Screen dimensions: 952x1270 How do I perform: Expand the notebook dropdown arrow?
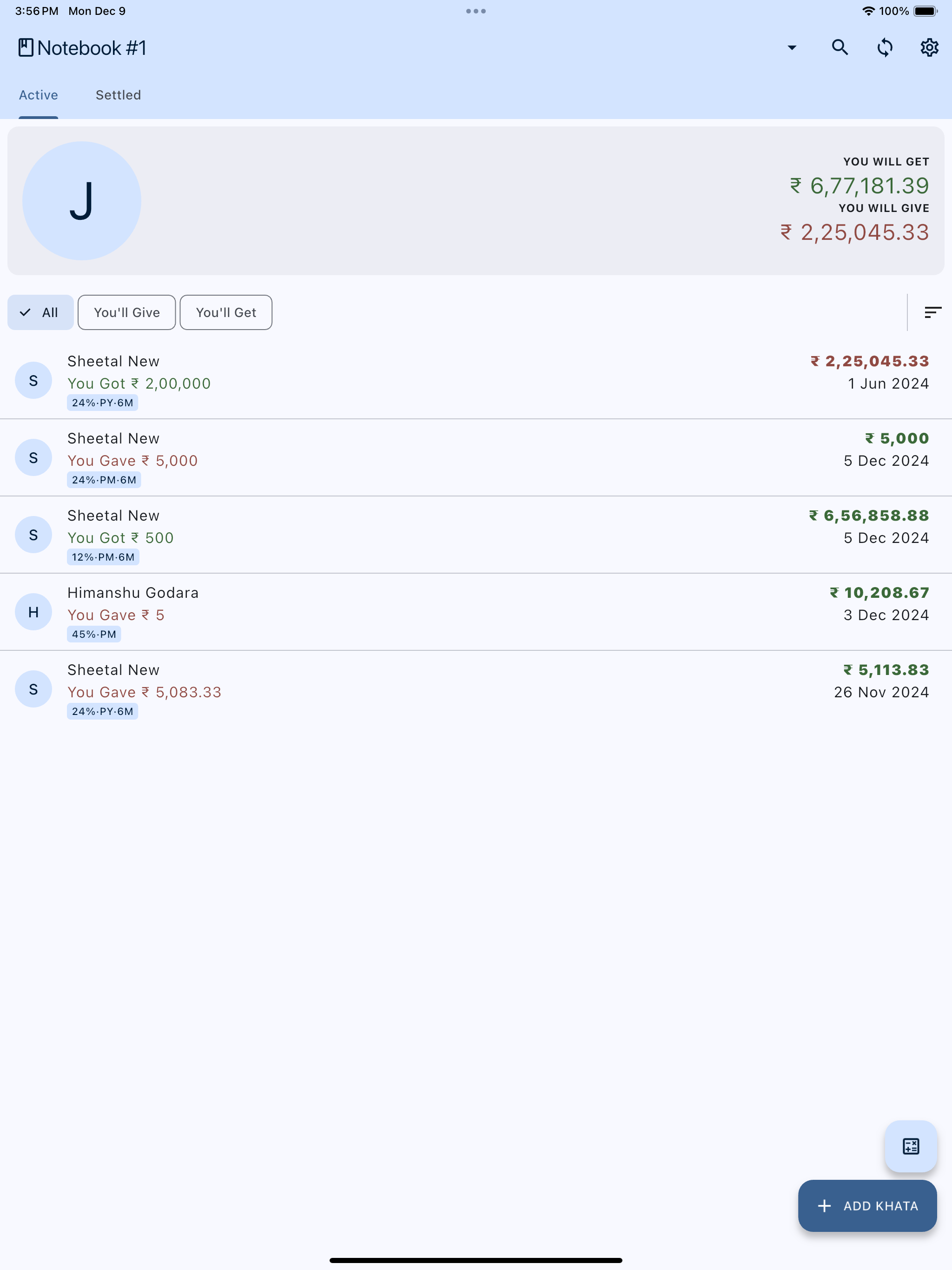point(792,48)
